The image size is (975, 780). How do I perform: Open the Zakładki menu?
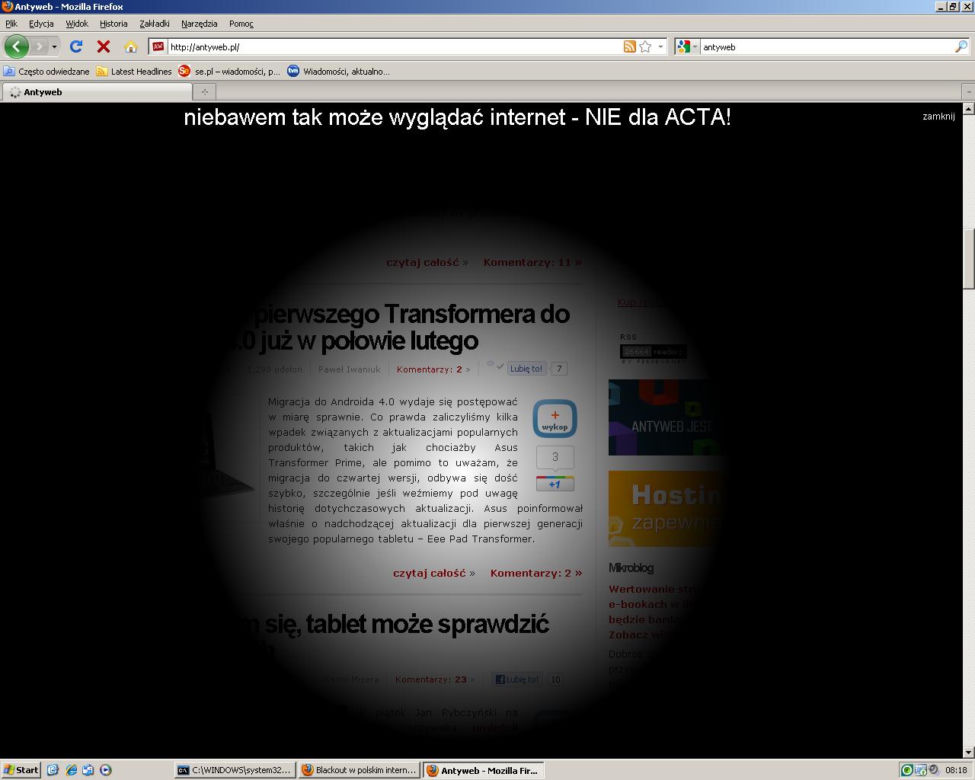coord(154,24)
